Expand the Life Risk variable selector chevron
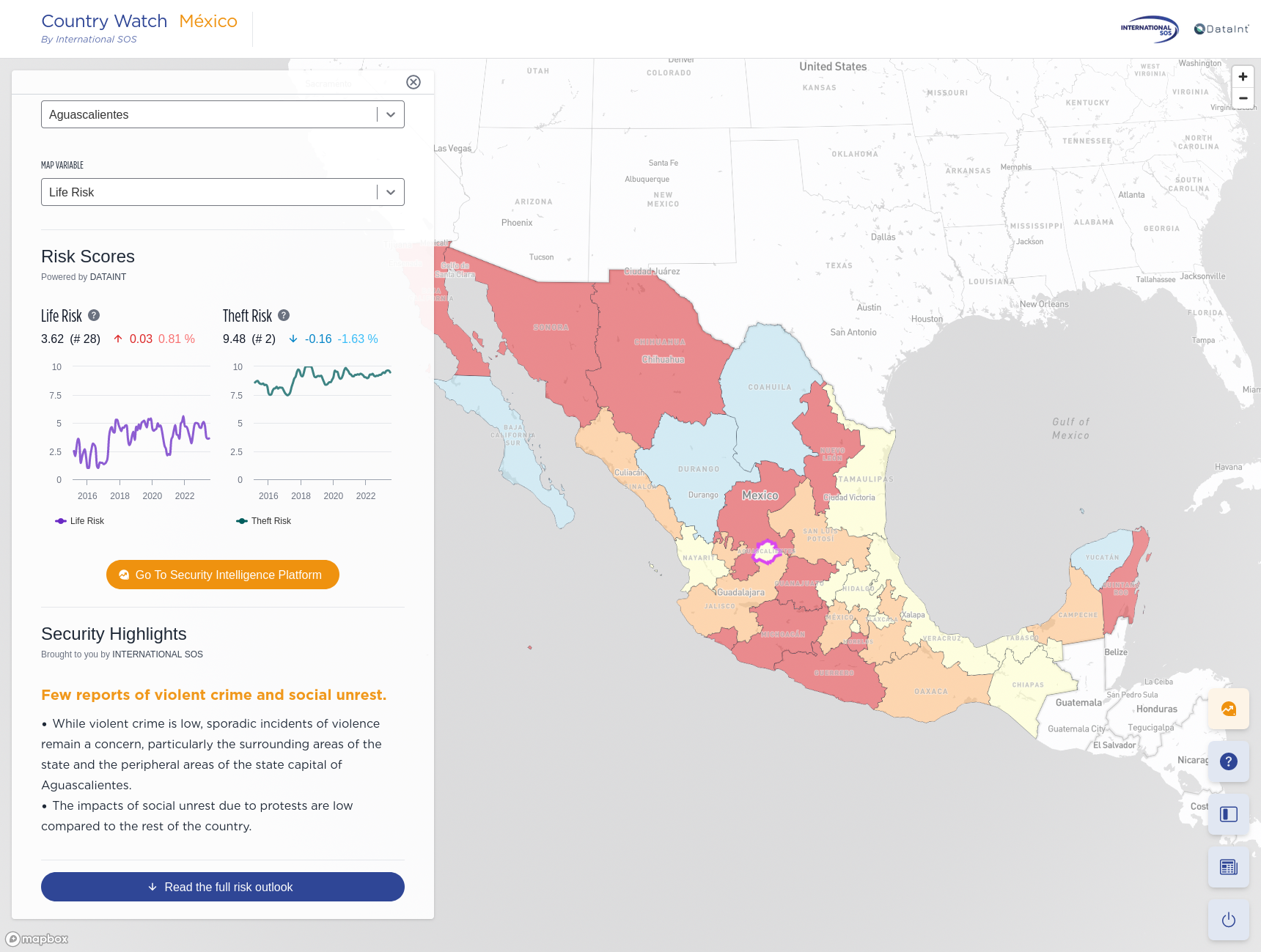This screenshot has width=1261, height=952. pos(390,192)
